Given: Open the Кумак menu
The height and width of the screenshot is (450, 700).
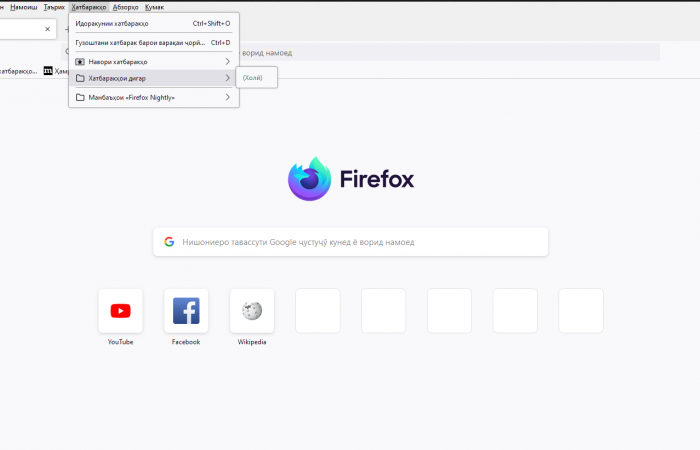Looking at the screenshot, I should coord(154,7).
